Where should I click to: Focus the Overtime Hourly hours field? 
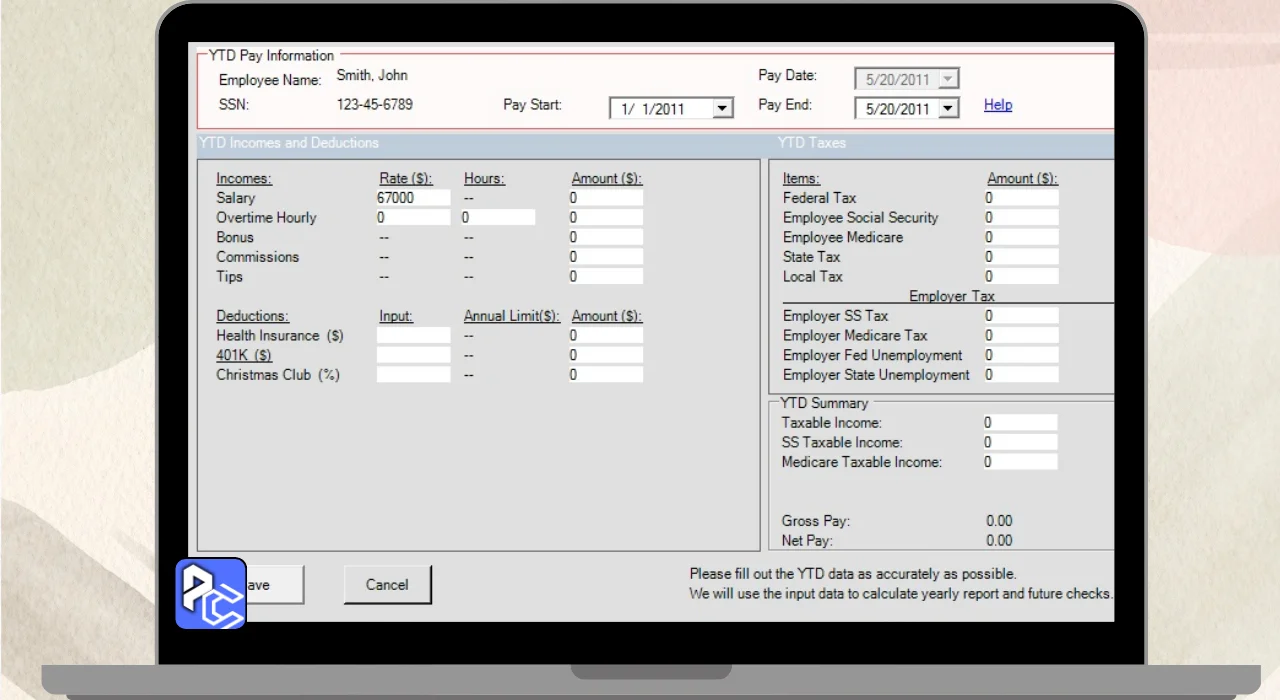[x=497, y=218]
